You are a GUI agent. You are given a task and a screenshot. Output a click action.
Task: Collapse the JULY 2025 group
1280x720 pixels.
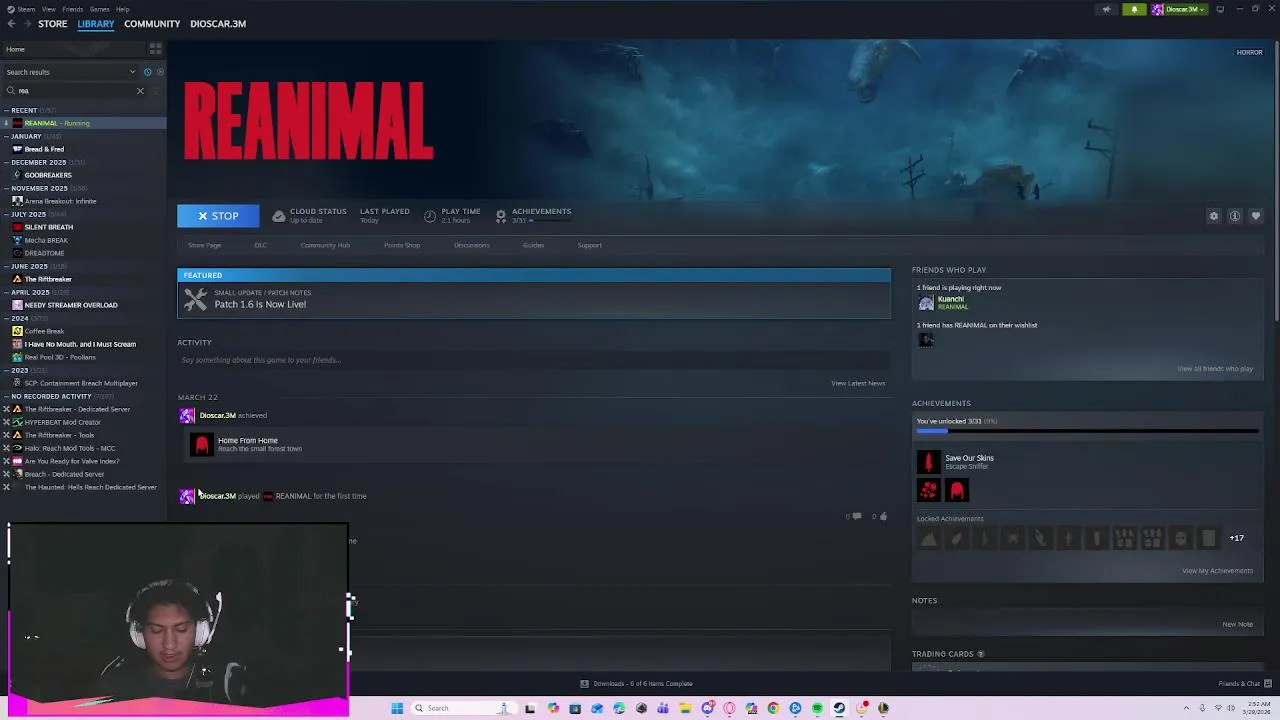tap(6, 214)
